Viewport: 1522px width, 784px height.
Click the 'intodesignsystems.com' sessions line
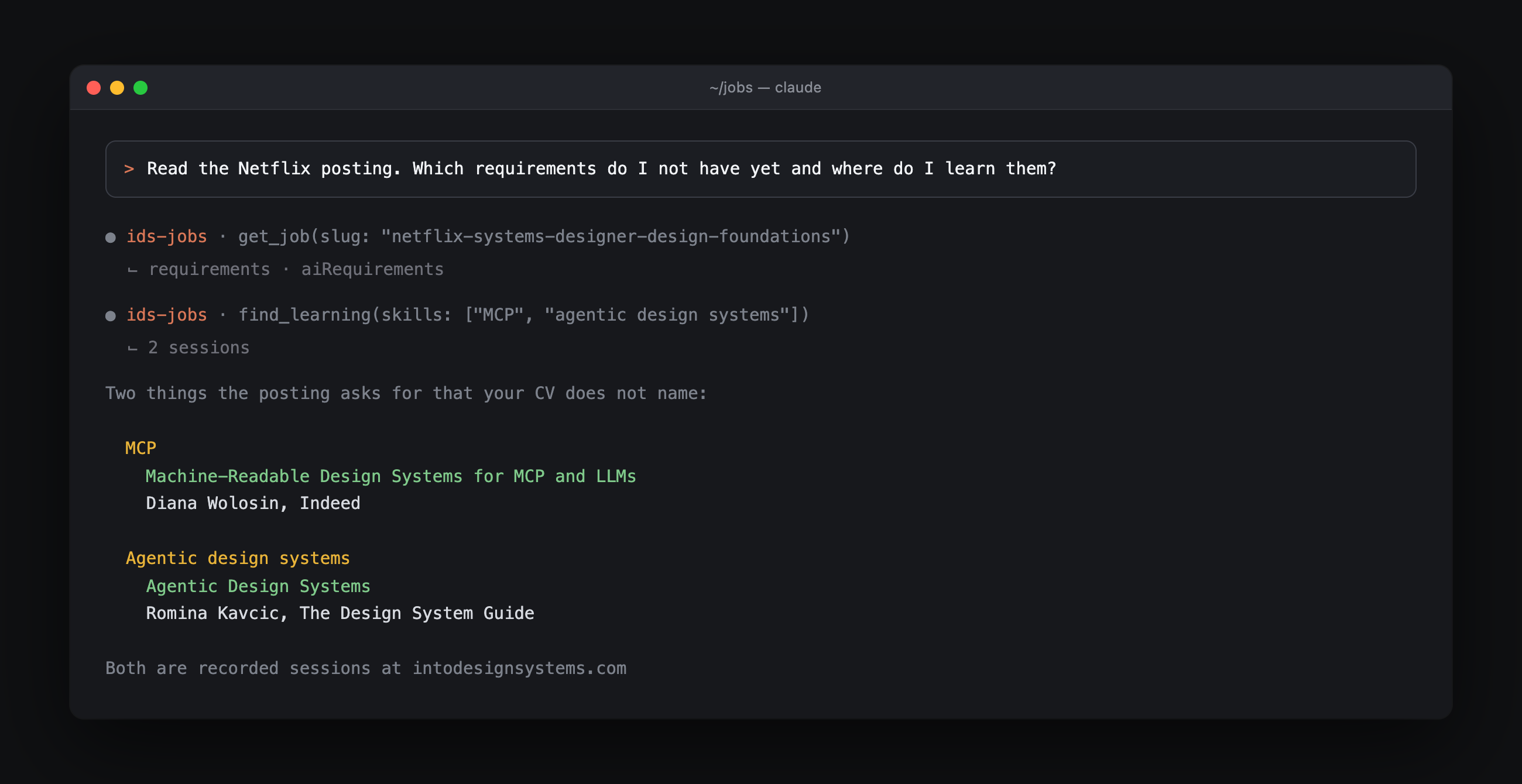(366, 668)
